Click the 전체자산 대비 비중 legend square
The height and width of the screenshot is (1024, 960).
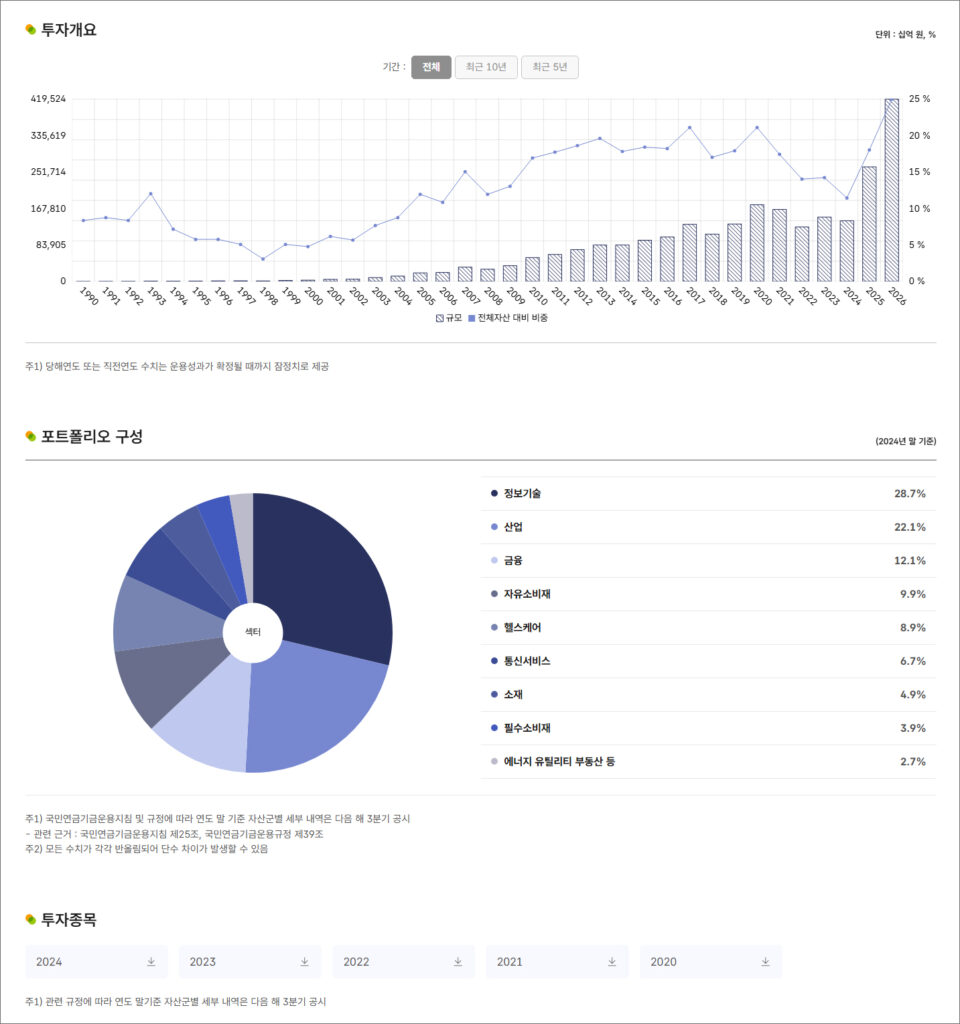point(472,318)
